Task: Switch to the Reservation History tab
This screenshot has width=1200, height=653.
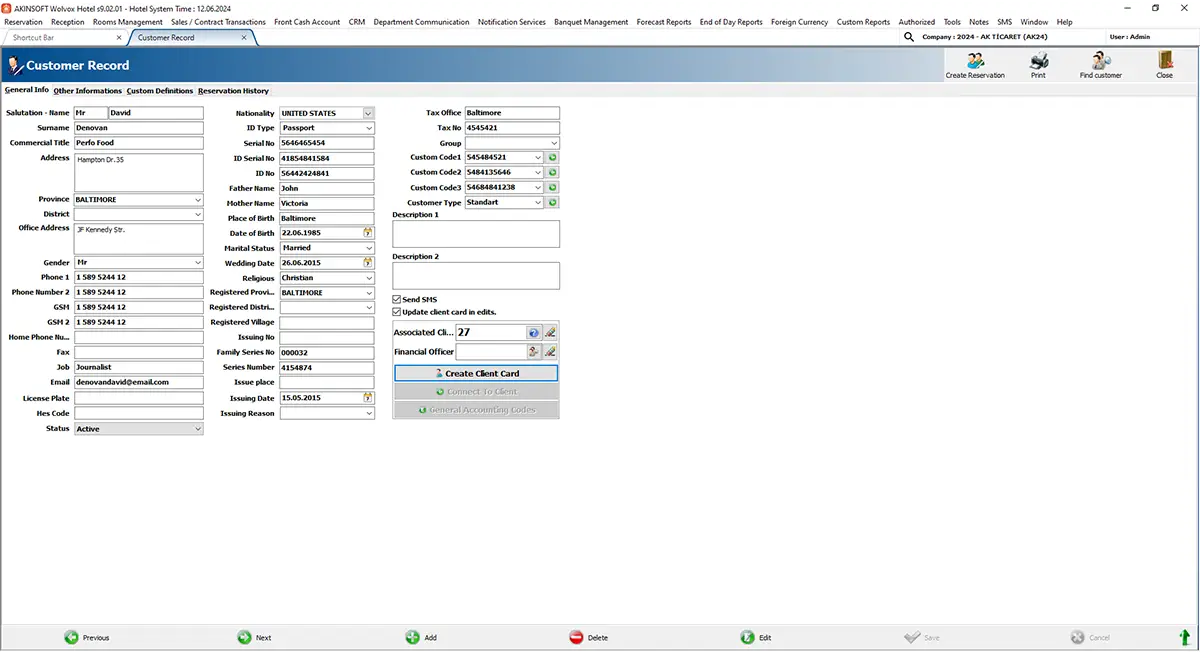Action: [233, 91]
